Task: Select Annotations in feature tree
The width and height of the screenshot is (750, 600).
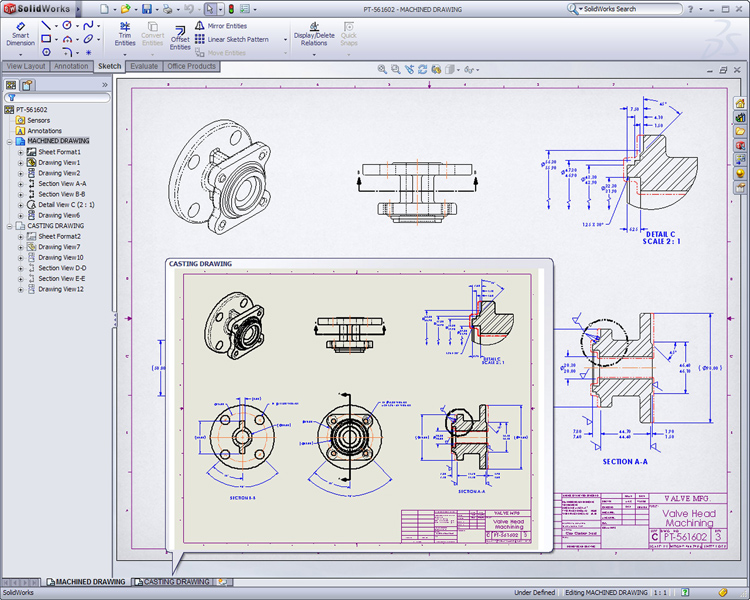Action: pyautogui.click(x=39, y=131)
